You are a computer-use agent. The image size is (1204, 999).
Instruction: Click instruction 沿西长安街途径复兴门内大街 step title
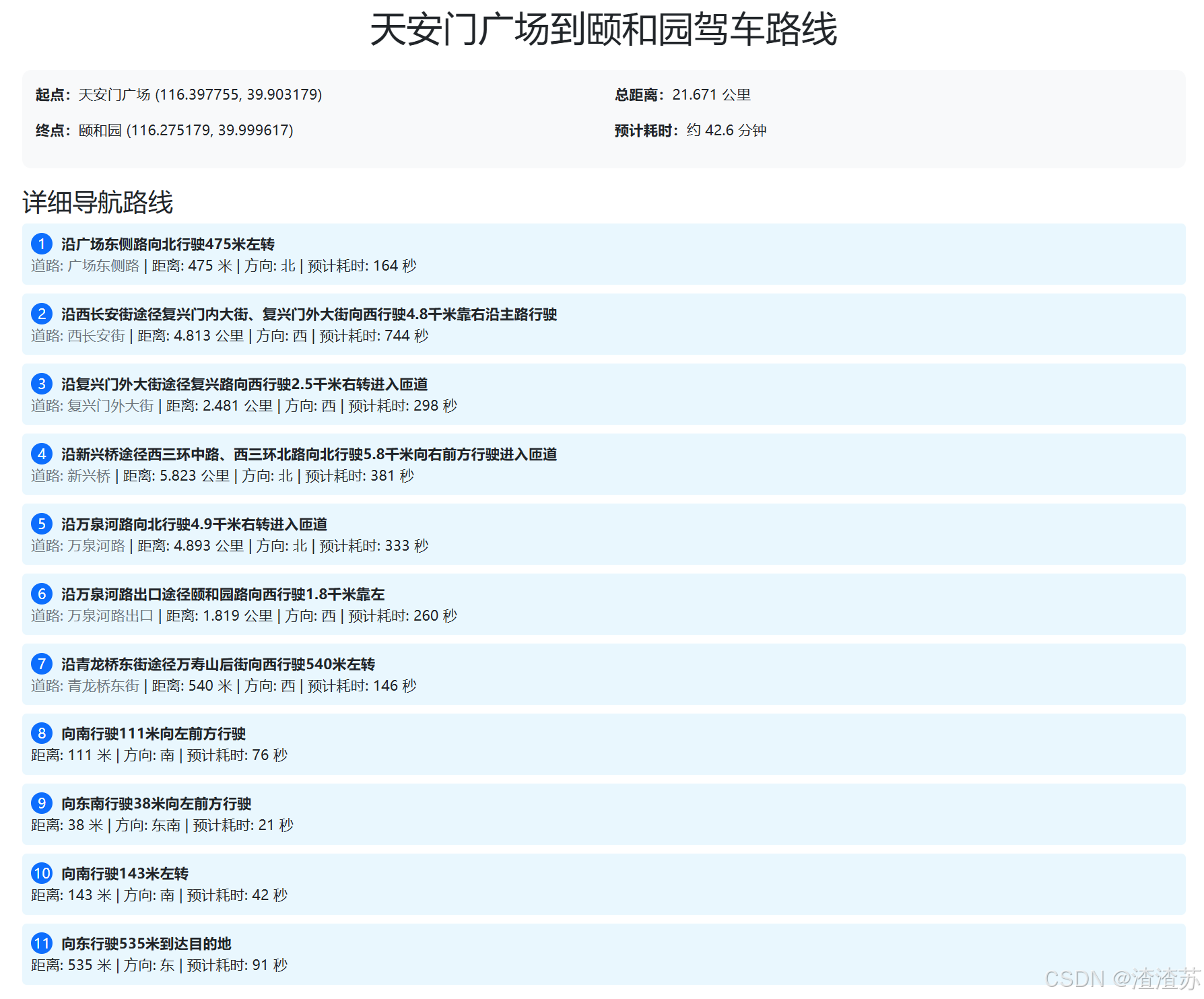click(309, 314)
